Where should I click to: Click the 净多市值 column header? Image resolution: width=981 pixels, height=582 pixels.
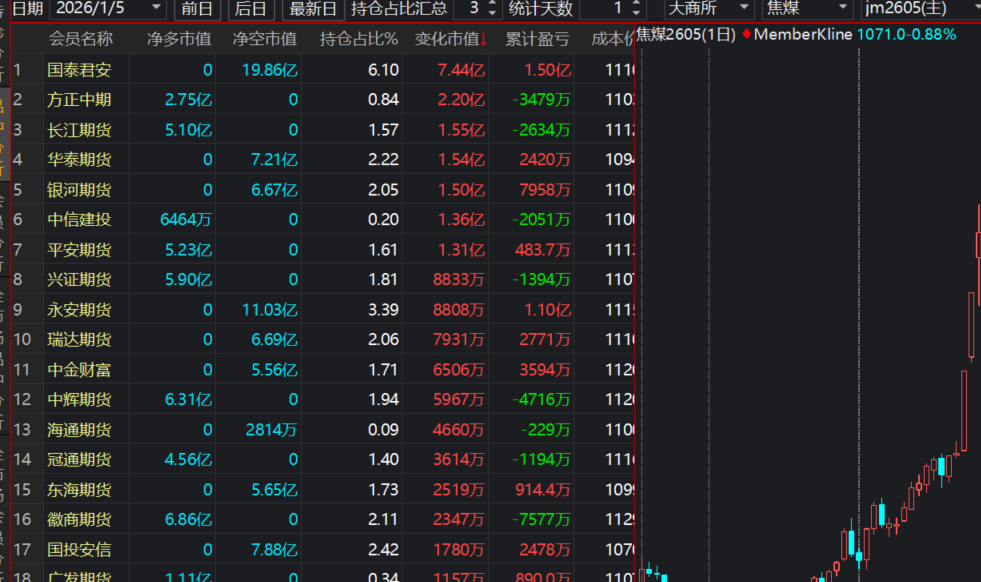click(x=179, y=40)
